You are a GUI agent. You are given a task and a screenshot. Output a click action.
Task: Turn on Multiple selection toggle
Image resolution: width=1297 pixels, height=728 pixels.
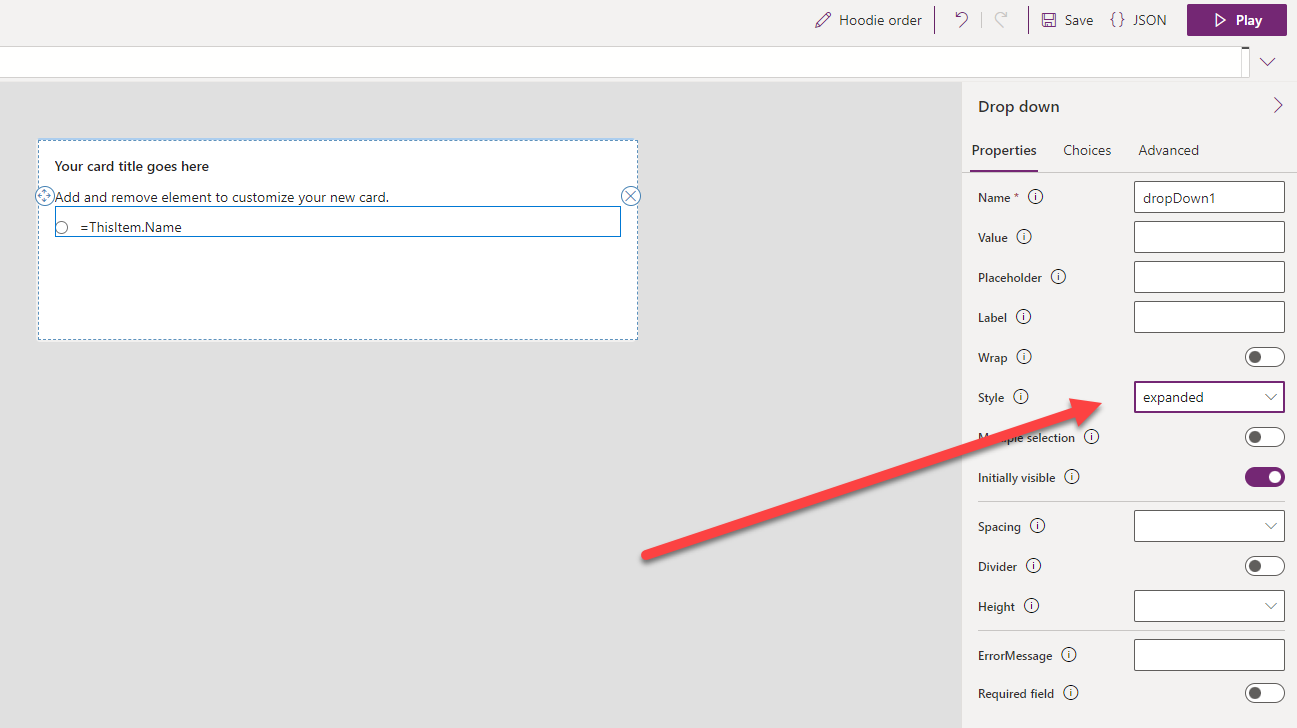(1264, 437)
